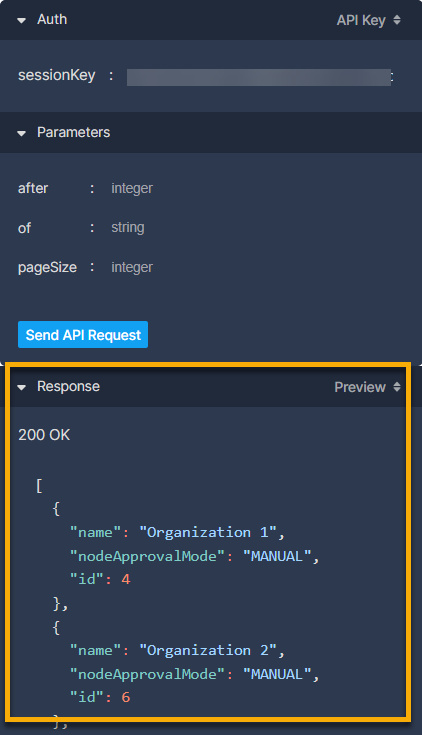Image resolution: width=422 pixels, height=735 pixels.
Task: Click the id value 6
Action: pos(126,698)
